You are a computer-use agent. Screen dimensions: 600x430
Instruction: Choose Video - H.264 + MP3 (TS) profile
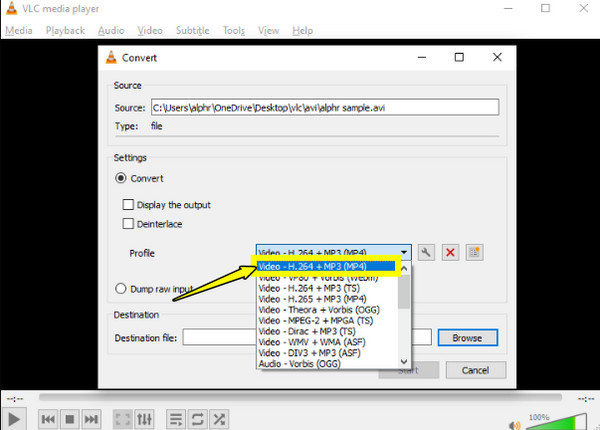pyautogui.click(x=328, y=288)
